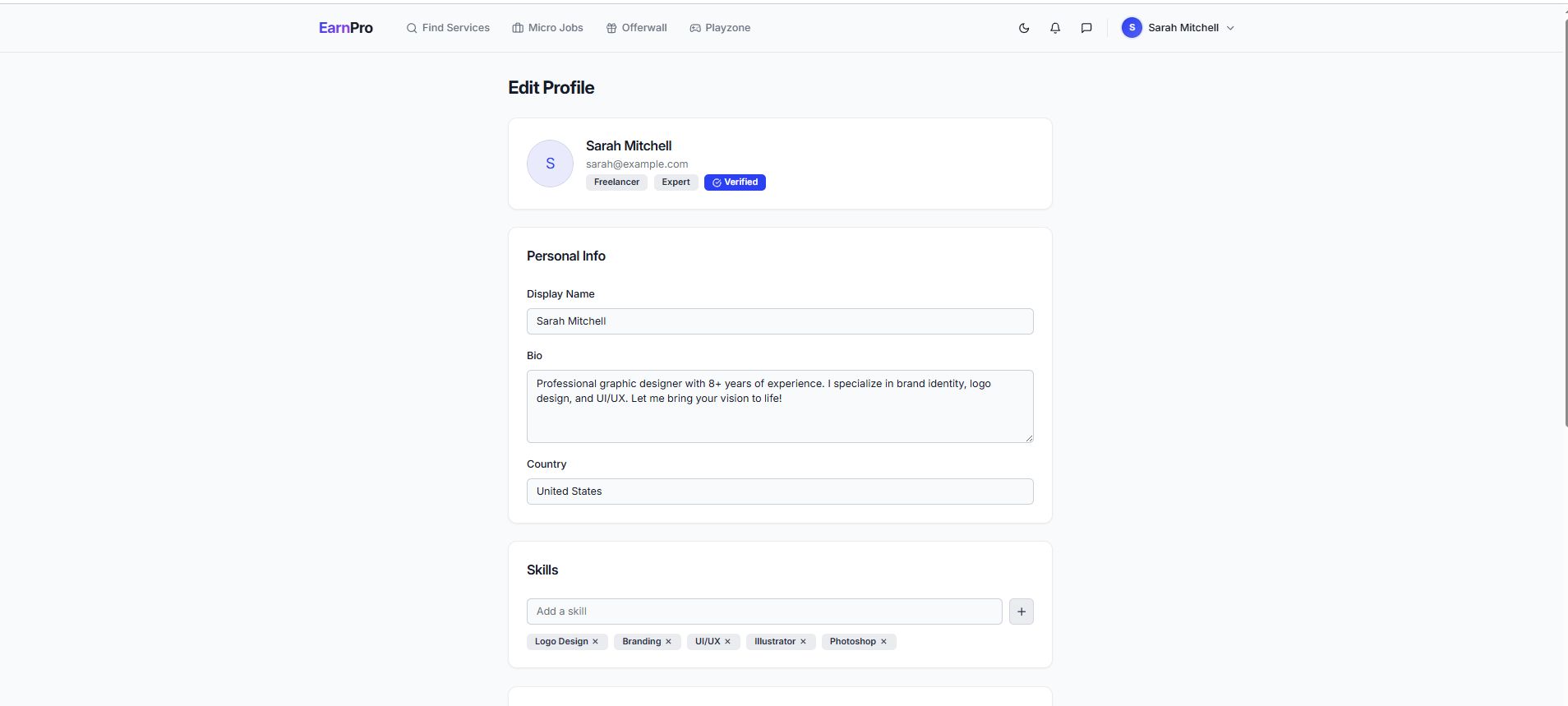Click the profile avatar circle with S
This screenshot has height=706, width=1568.
(550, 164)
